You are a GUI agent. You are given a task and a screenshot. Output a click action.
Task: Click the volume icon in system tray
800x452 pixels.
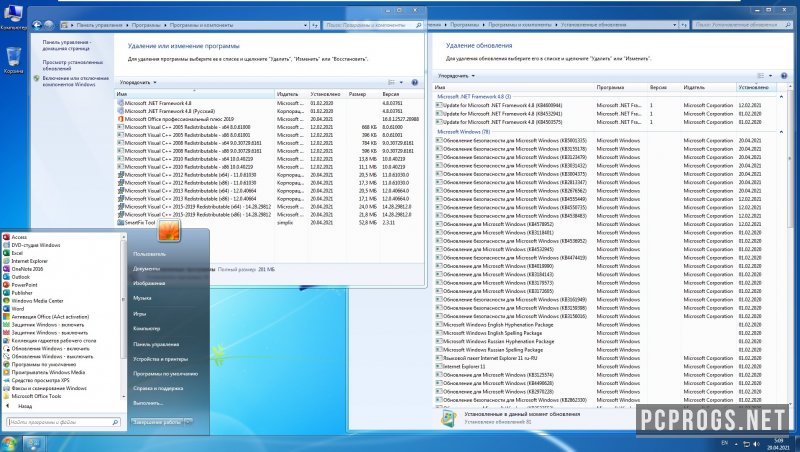pos(756,444)
